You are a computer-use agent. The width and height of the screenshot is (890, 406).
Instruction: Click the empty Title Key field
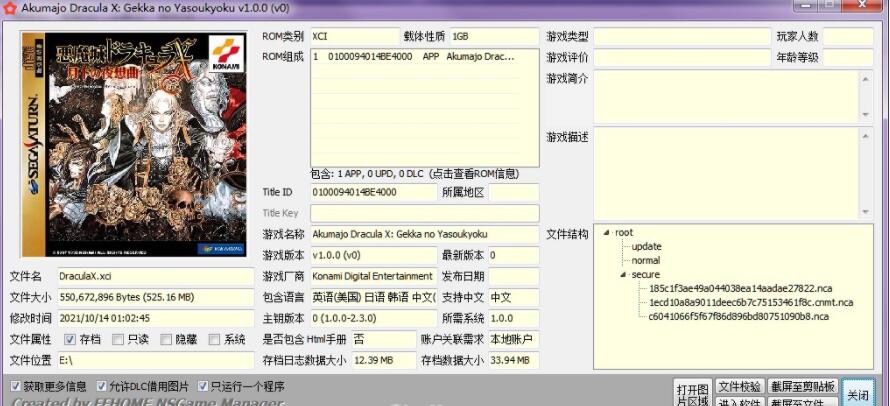click(425, 213)
